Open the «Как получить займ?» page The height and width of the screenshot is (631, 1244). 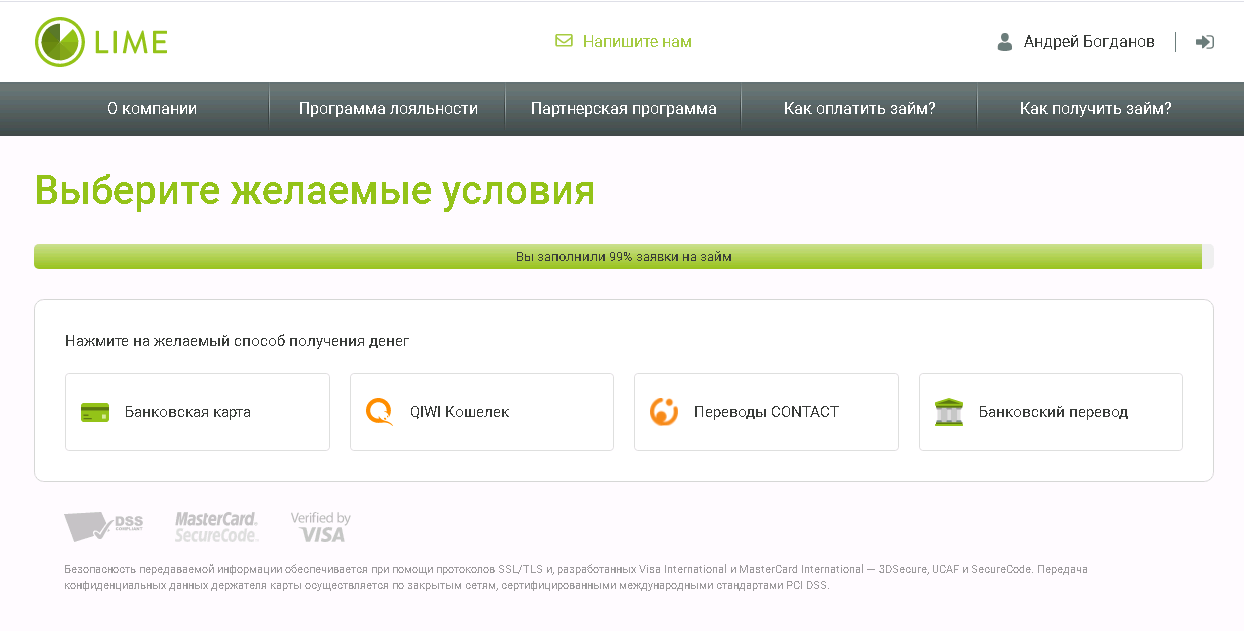pyautogui.click(x=1095, y=109)
